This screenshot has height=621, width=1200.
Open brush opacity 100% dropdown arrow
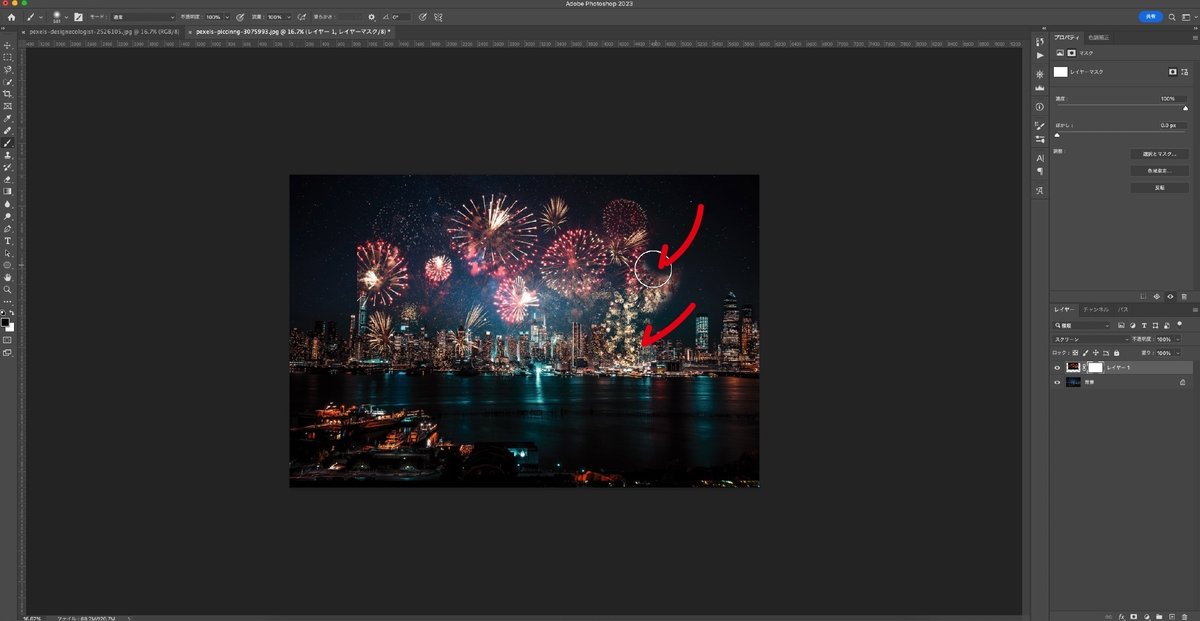pyautogui.click(x=227, y=17)
